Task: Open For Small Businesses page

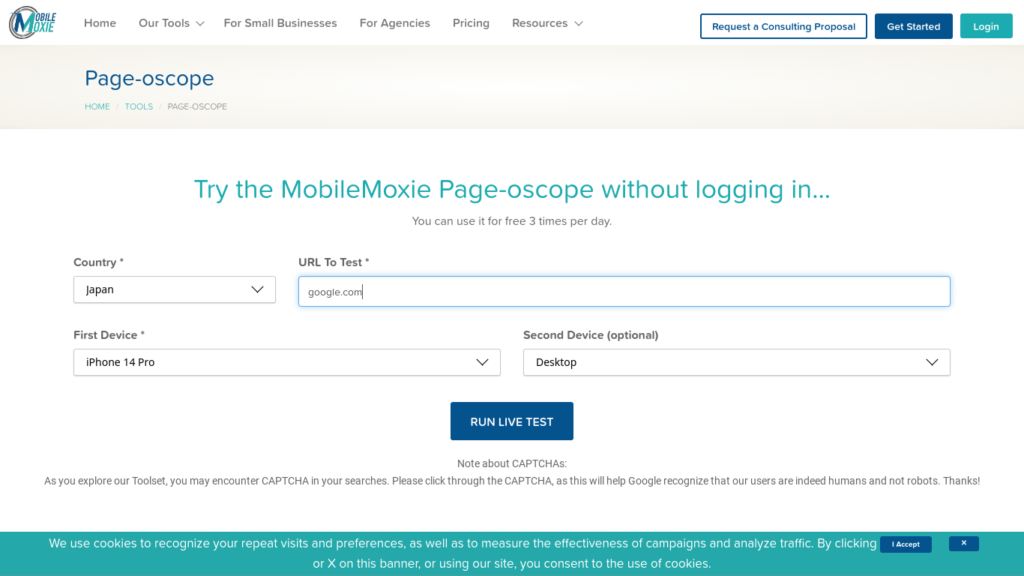Action: tap(280, 23)
